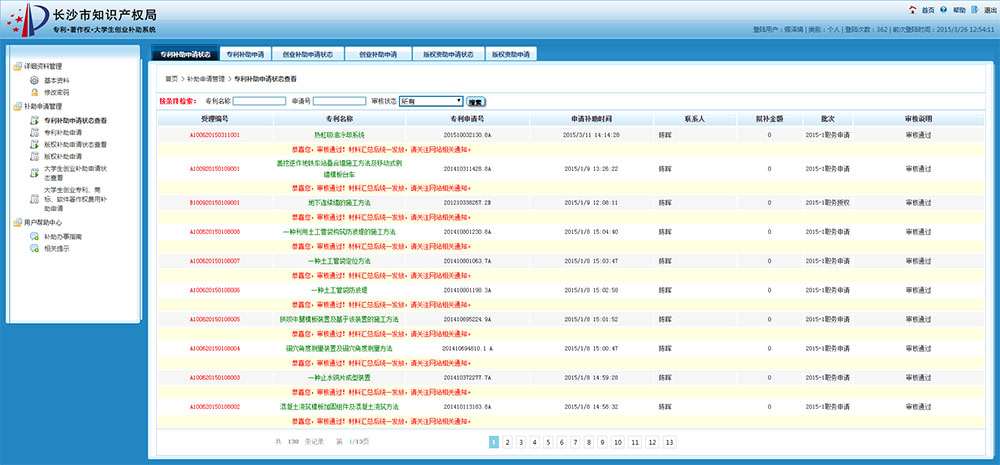The width and height of the screenshot is (1000, 465).
Task: Click the 退出 logout icon
Action: (x=976, y=9)
